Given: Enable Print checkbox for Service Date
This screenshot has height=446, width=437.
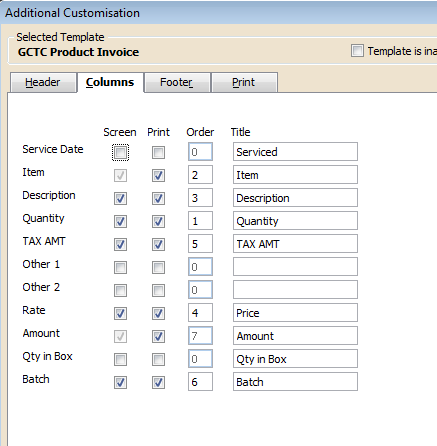Looking at the screenshot, I should 158,153.
